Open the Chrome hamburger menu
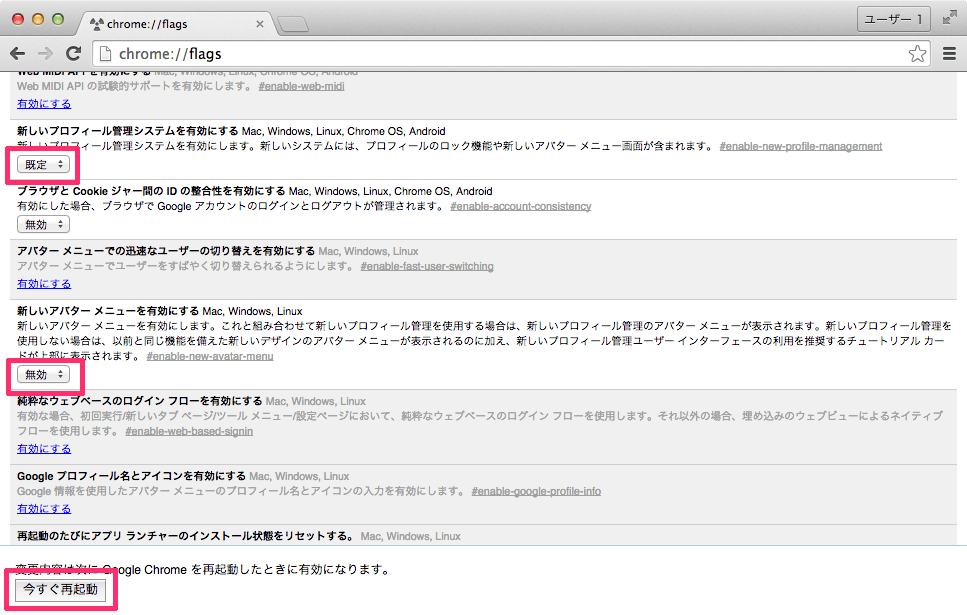This screenshot has height=615, width=967. [950, 54]
